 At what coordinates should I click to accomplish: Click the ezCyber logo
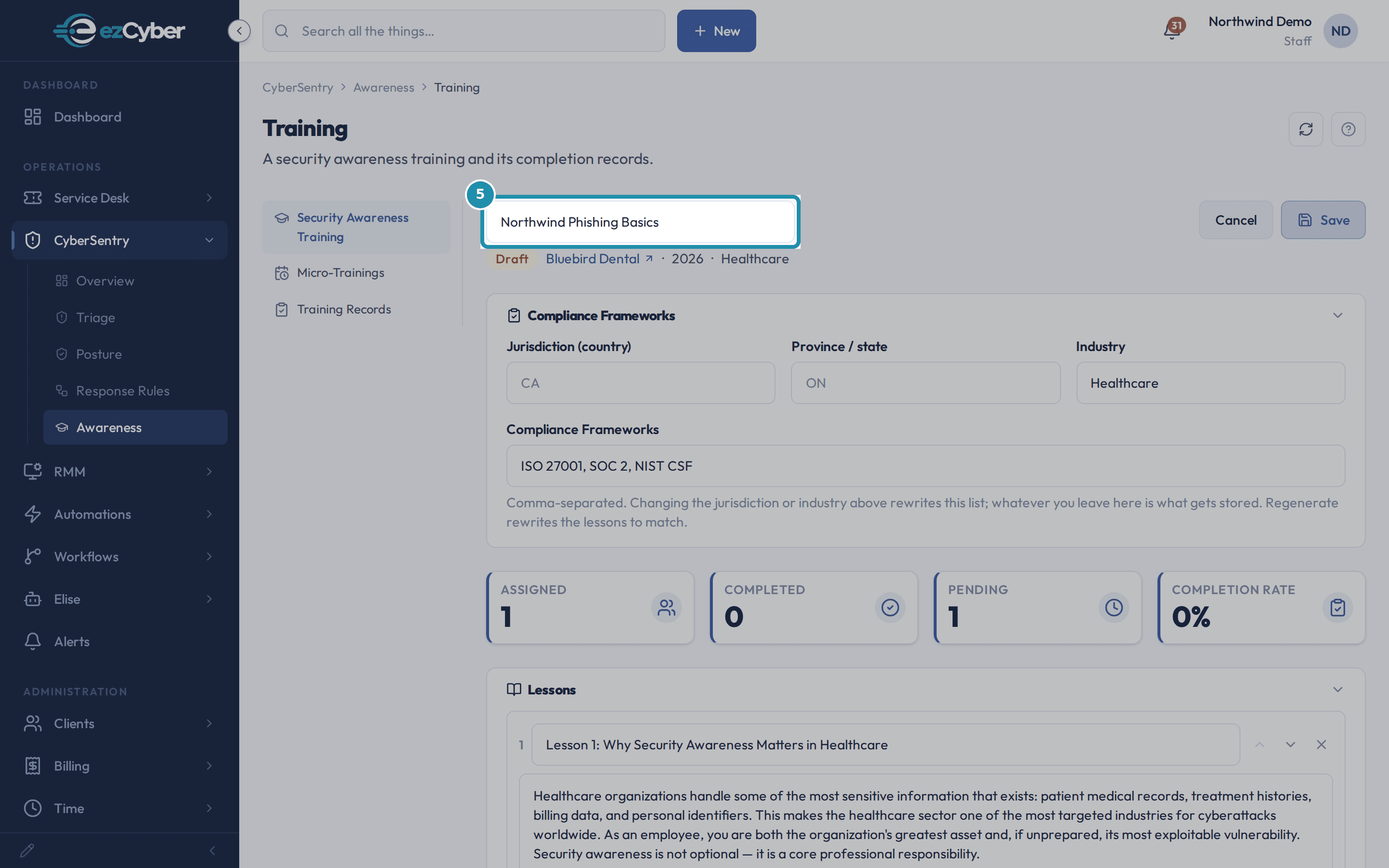[x=119, y=30]
